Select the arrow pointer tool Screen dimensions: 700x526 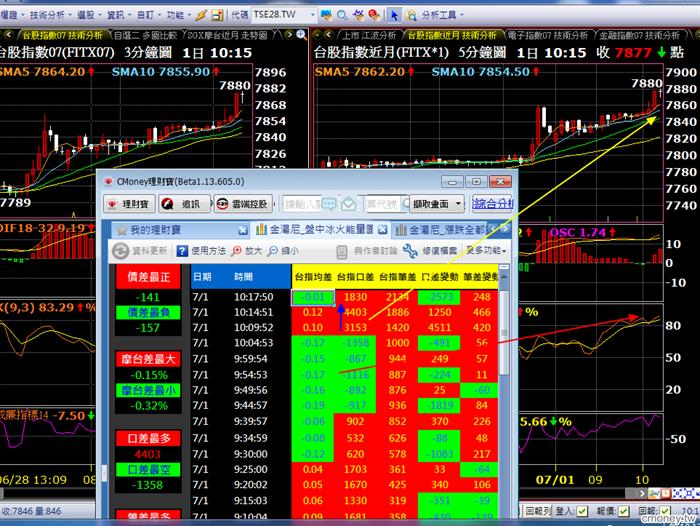click(x=394, y=15)
